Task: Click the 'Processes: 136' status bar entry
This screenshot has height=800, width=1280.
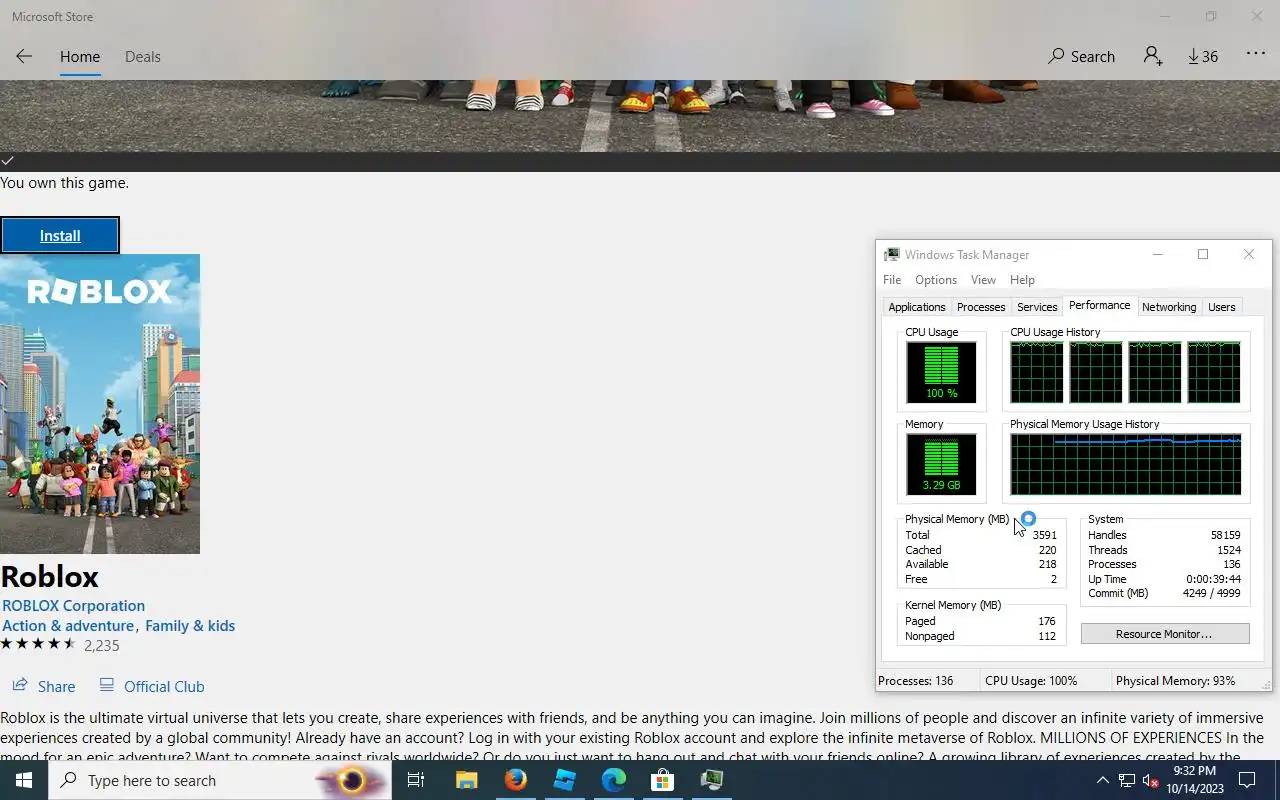Action: [915, 681]
